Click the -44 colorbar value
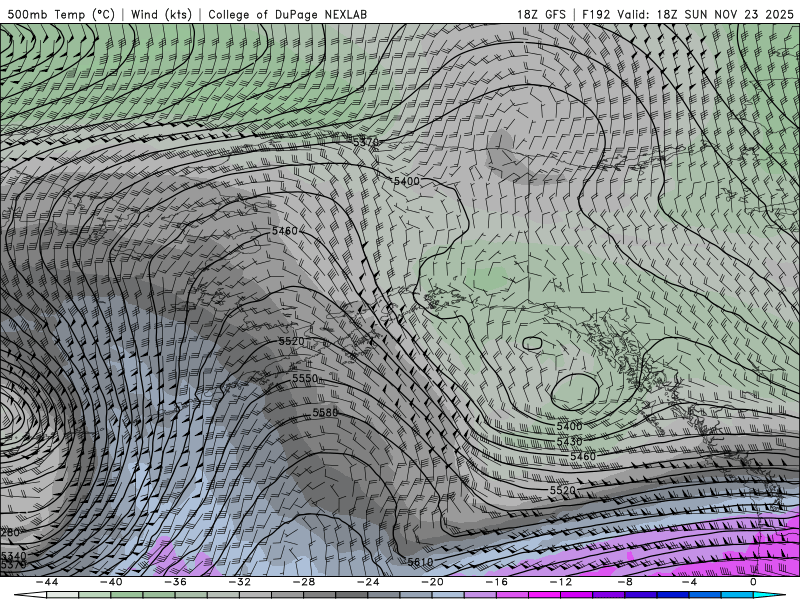Image resolution: width=800 pixels, height=600 pixels. (47, 582)
